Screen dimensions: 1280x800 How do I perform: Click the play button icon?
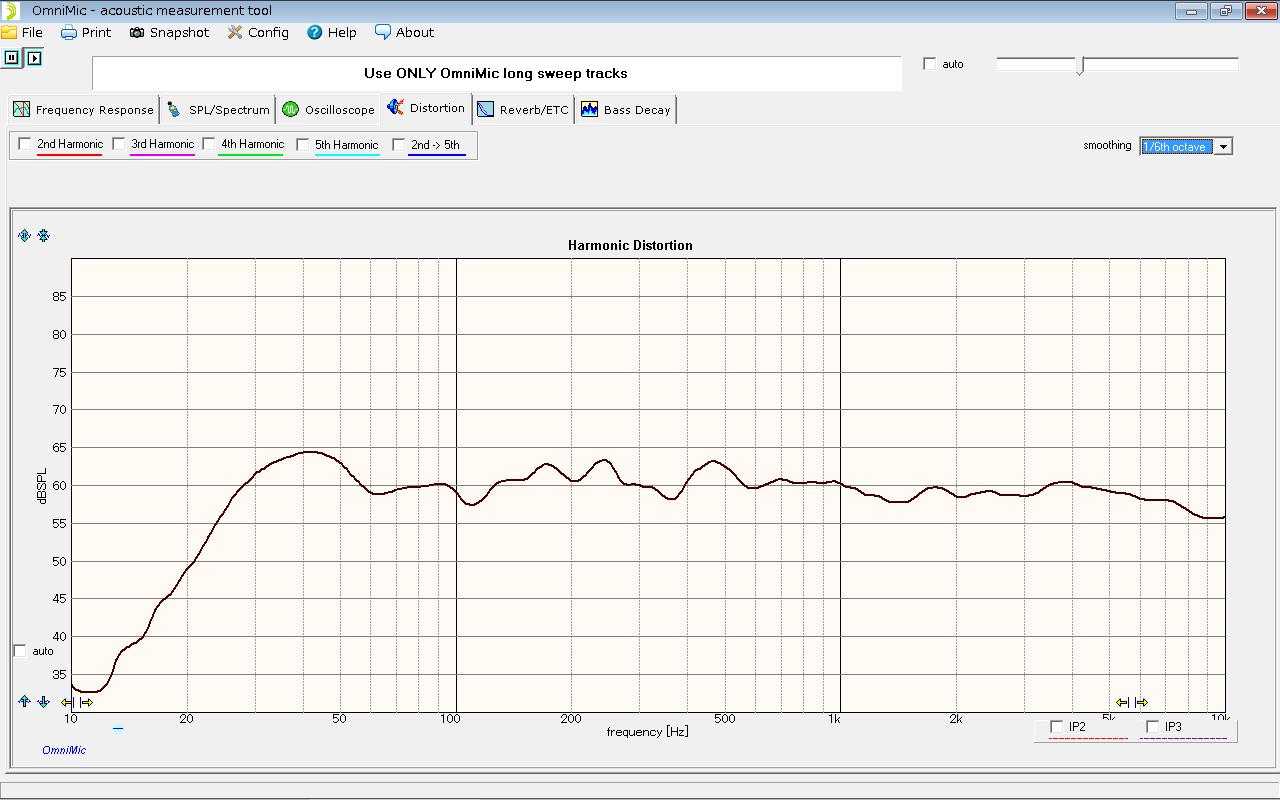[34, 58]
